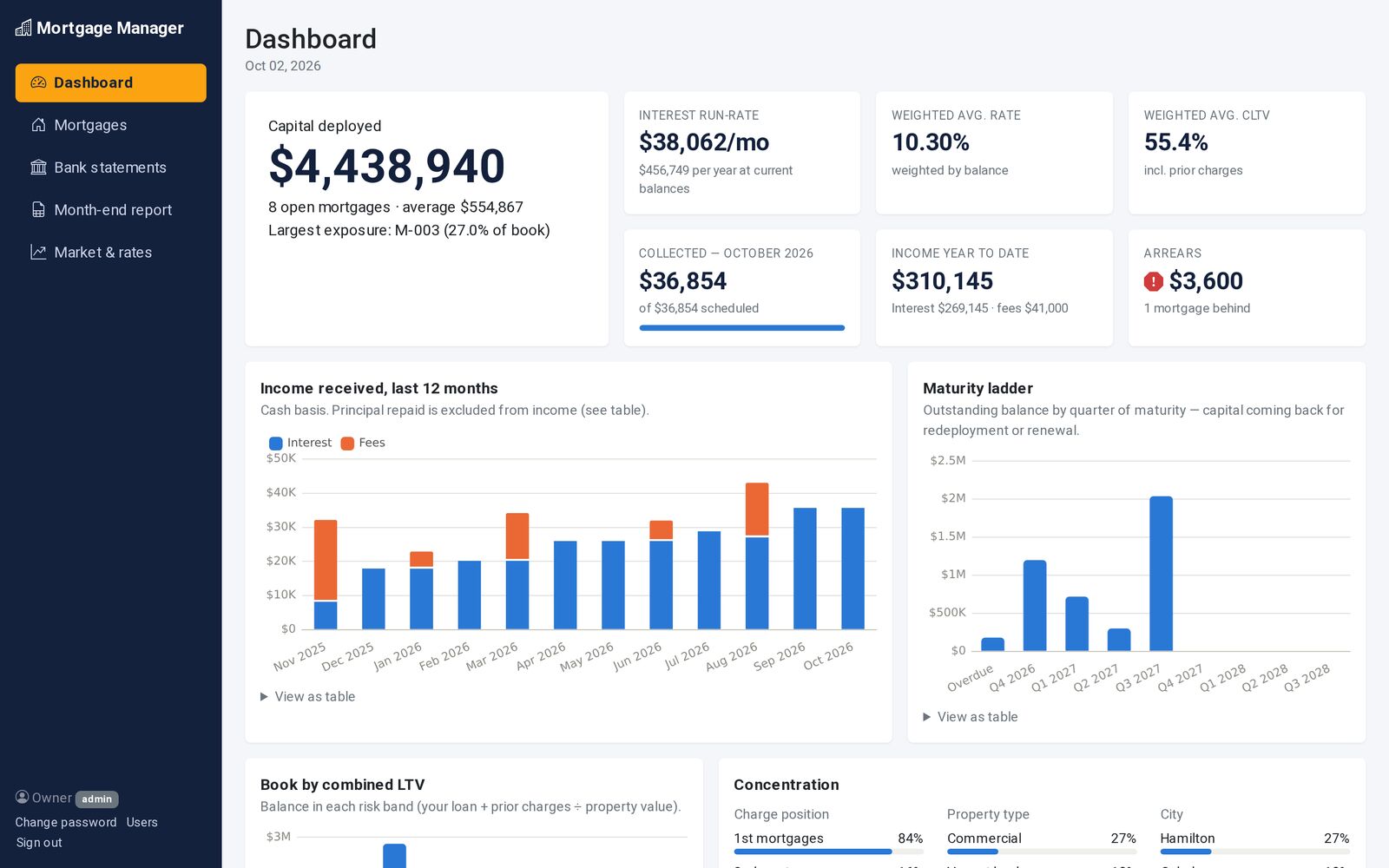This screenshot has width=1389, height=868.
Task: Click the Dashboard page heading
Action: point(311,39)
